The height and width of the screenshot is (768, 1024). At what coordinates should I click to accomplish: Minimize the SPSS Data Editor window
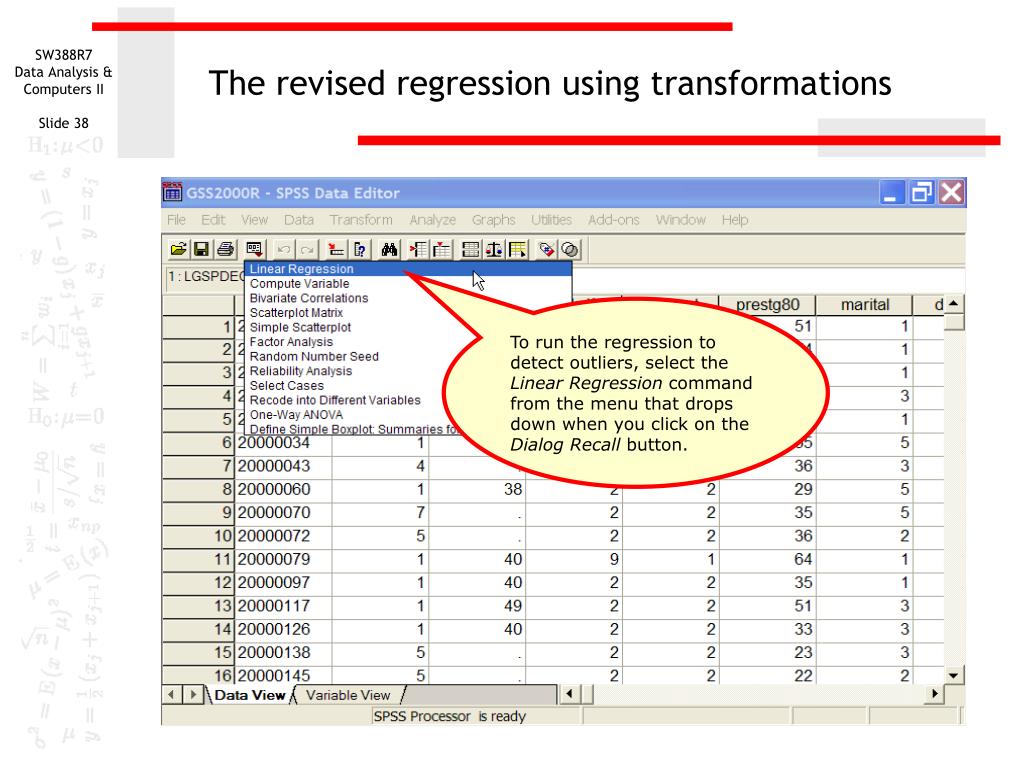click(890, 193)
